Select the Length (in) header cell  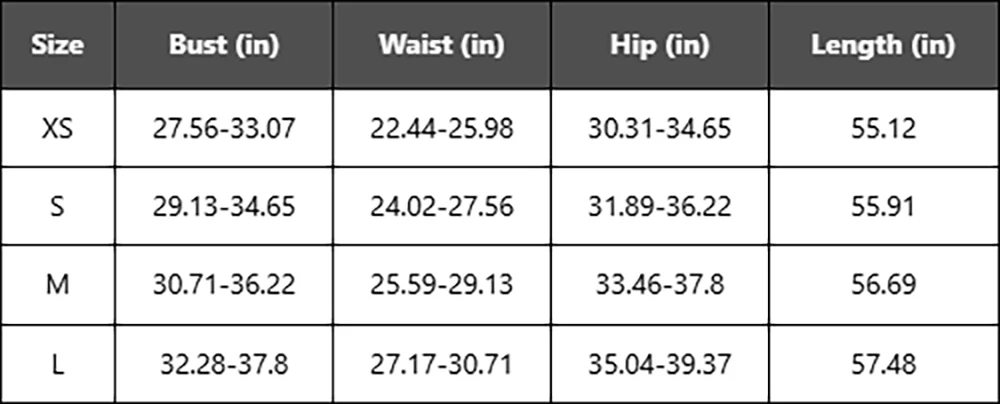pos(883,45)
